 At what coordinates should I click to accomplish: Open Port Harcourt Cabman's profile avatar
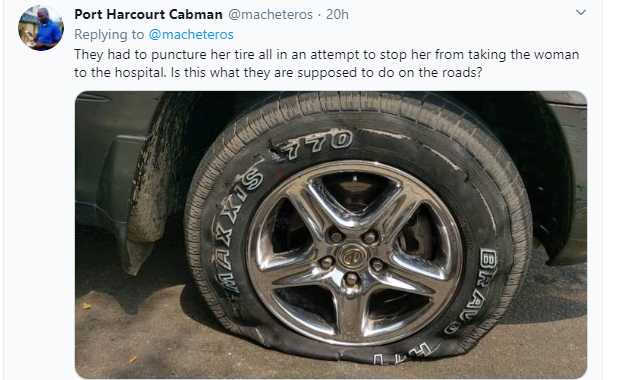point(41,28)
